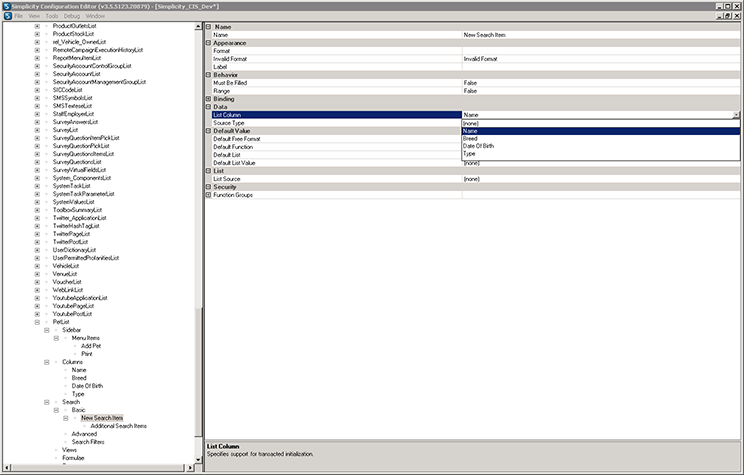
Task: Open the Debug menu
Action: click(x=72, y=16)
